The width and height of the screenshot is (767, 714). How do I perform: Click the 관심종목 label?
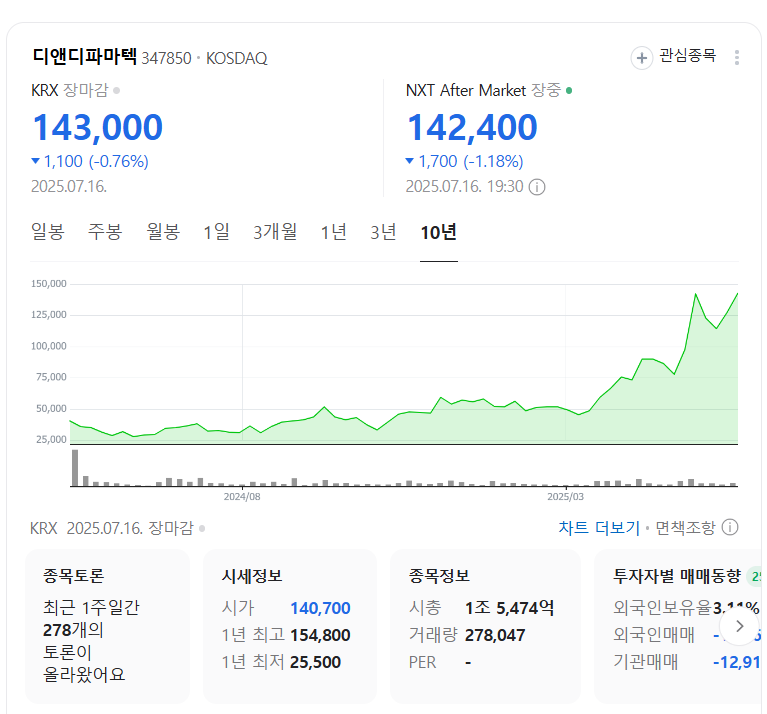687,56
